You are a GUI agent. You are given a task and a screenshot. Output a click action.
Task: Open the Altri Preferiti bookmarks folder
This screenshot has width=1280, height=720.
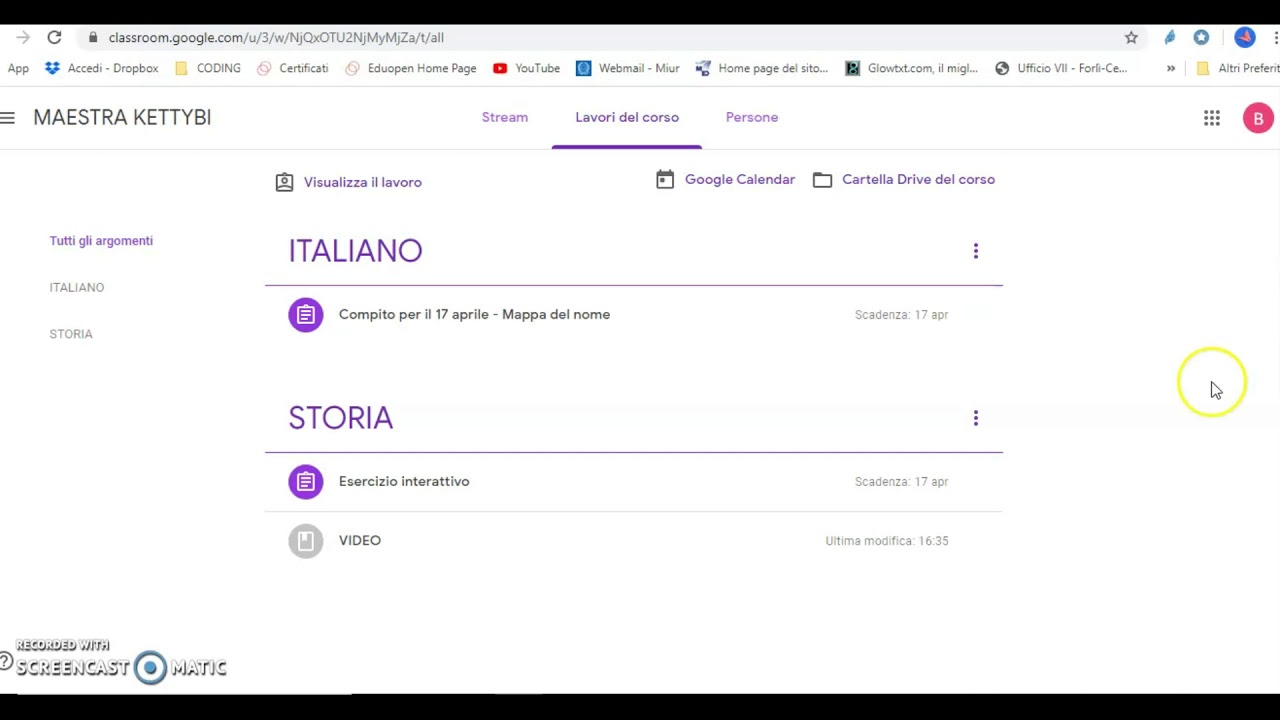[x=1238, y=68]
